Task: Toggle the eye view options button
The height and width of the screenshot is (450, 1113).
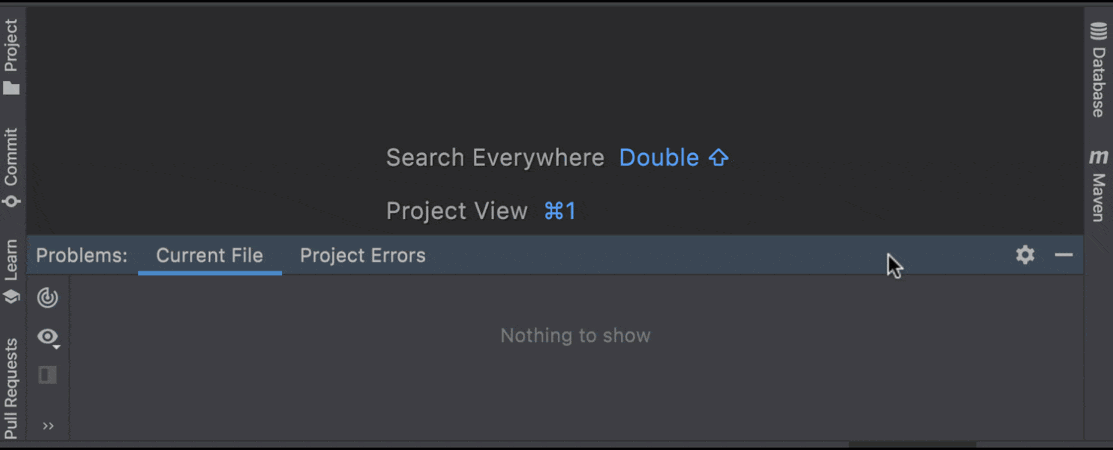Action: pyautogui.click(x=48, y=337)
